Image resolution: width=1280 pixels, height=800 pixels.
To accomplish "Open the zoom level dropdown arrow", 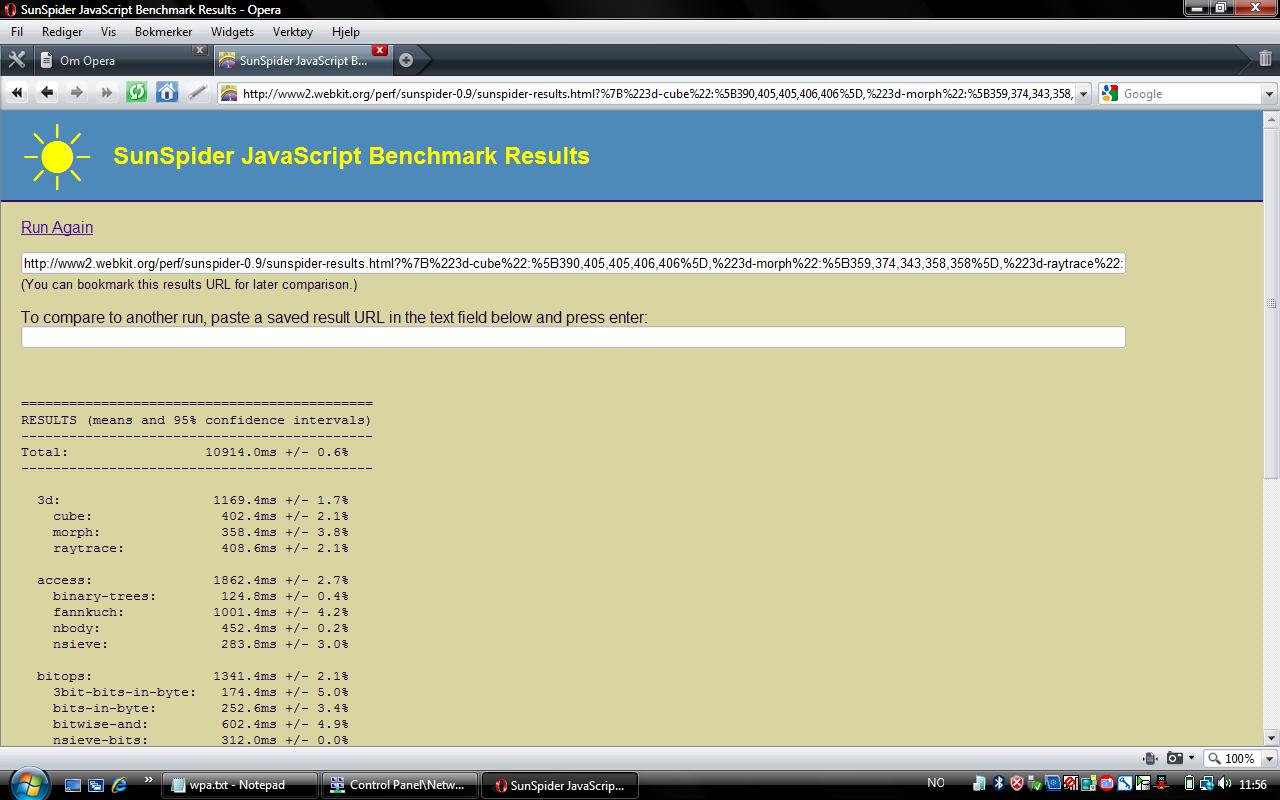I will (1269, 759).
